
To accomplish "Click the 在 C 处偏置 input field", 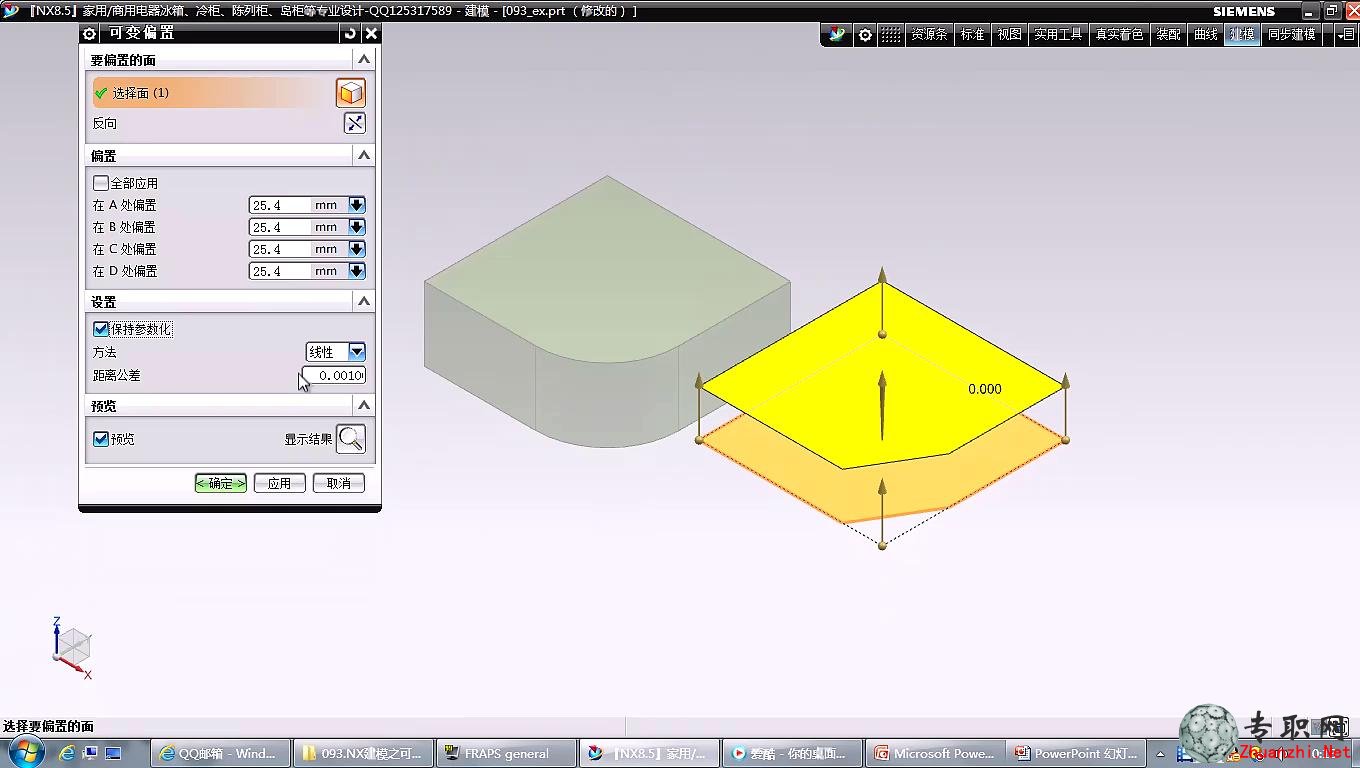I will pos(280,249).
